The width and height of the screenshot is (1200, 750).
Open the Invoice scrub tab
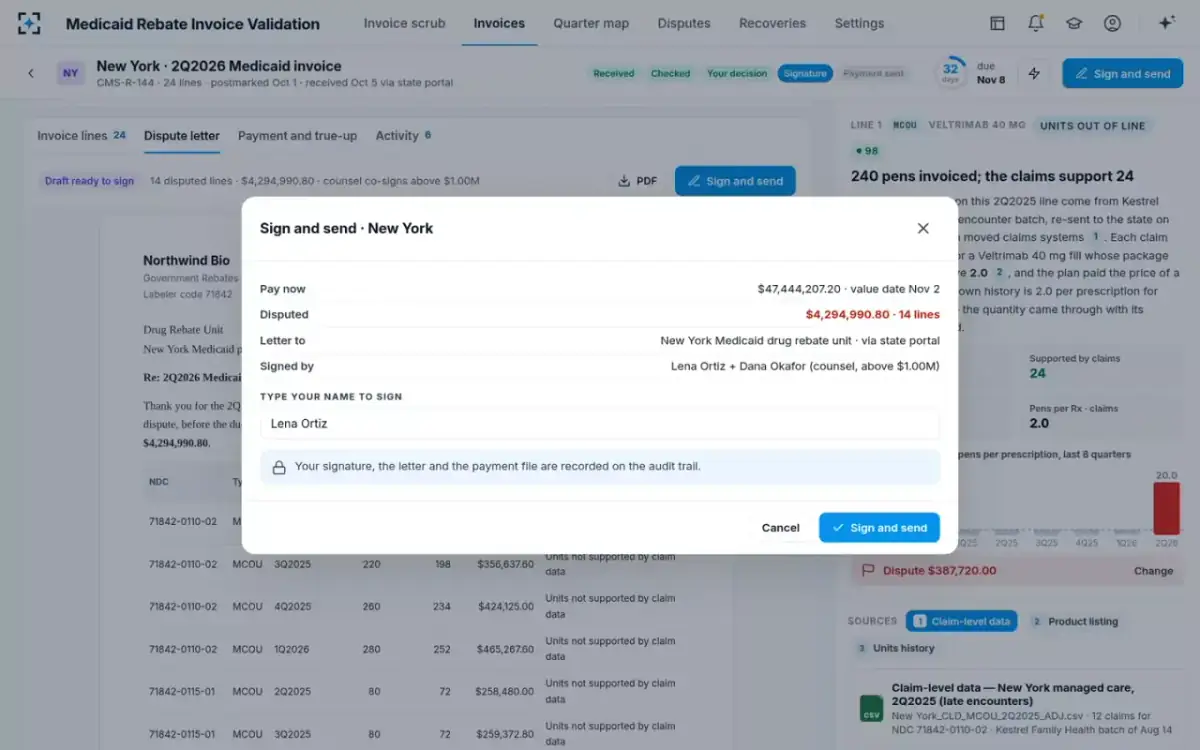404,23
